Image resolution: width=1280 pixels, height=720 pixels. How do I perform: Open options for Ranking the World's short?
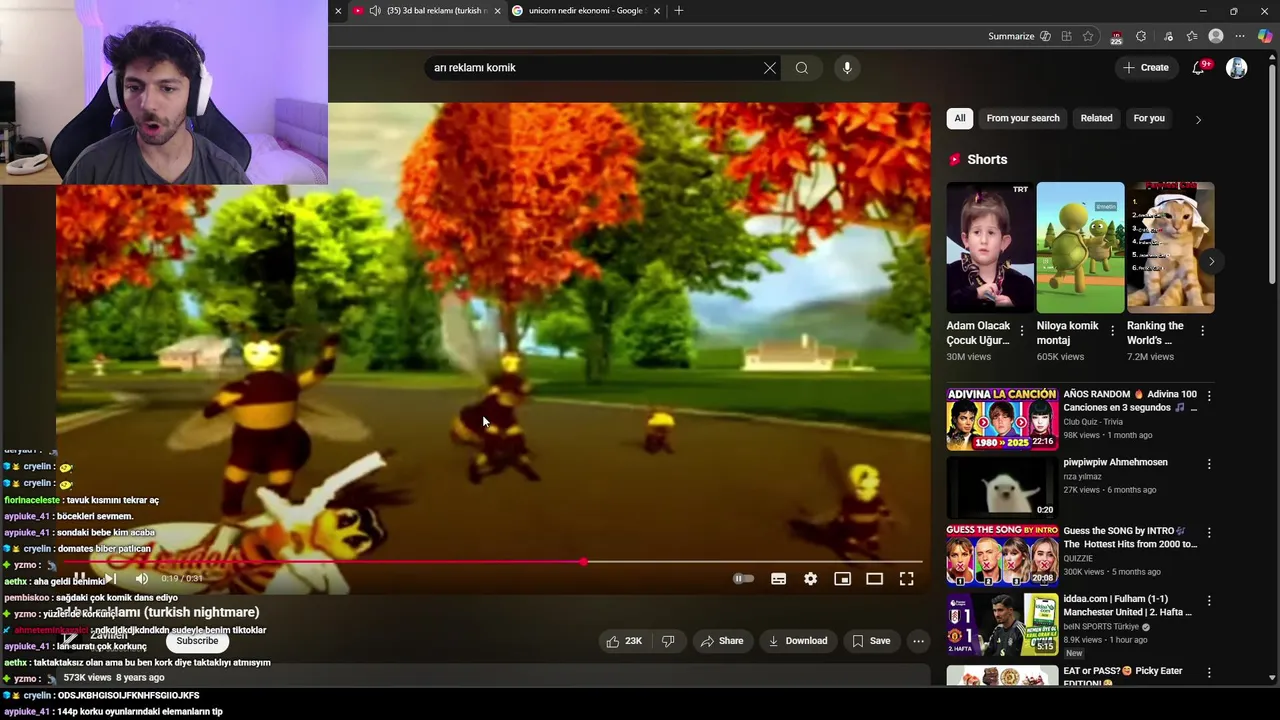1202,331
